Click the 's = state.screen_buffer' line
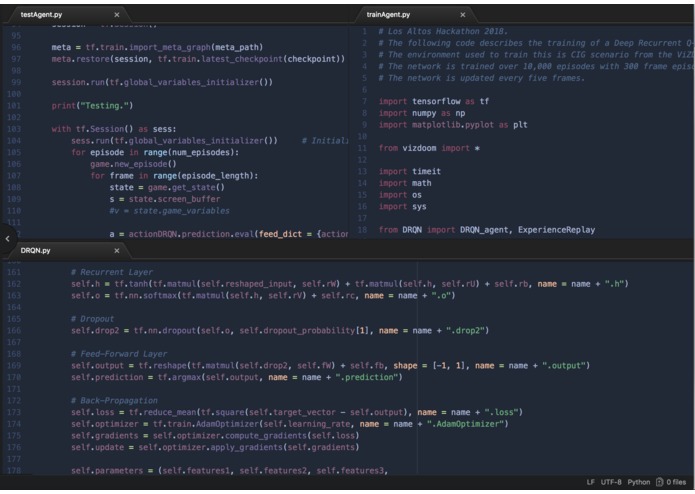The height and width of the screenshot is (494, 695). [x=165, y=199]
